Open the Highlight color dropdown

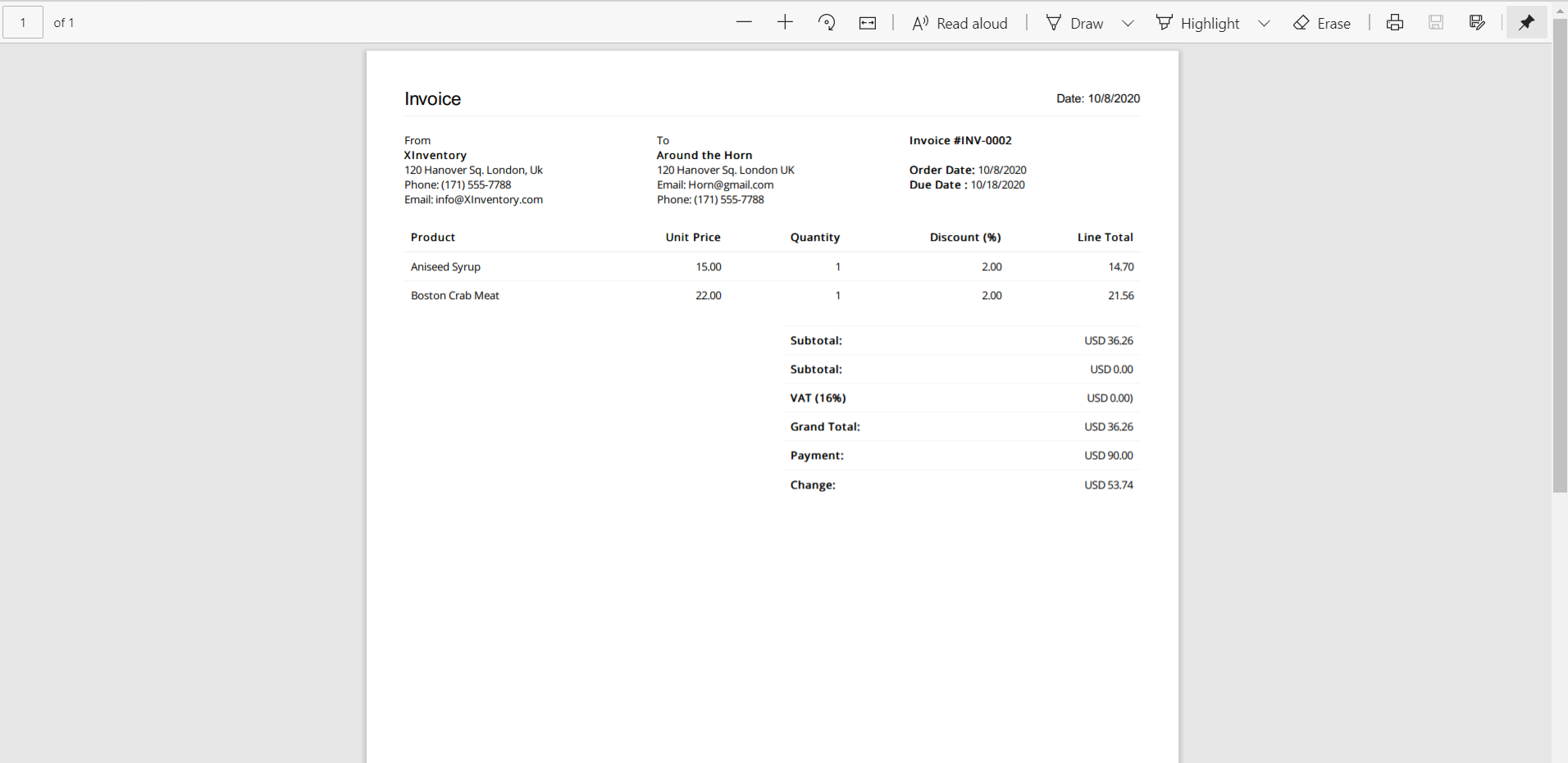pyautogui.click(x=1264, y=23)
